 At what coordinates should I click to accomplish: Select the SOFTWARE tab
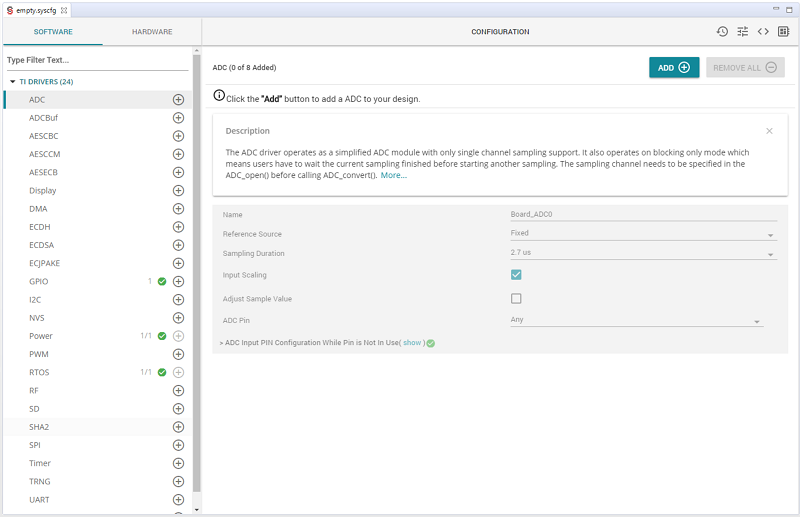53,32
